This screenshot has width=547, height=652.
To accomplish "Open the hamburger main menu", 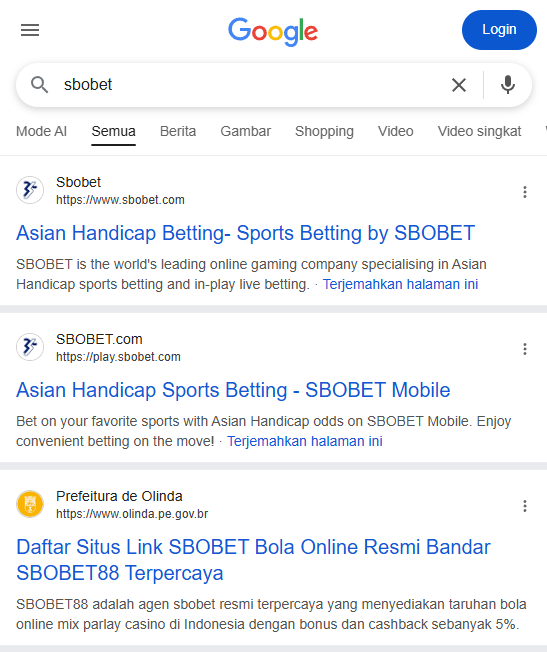I will click(x=30, y=30).
